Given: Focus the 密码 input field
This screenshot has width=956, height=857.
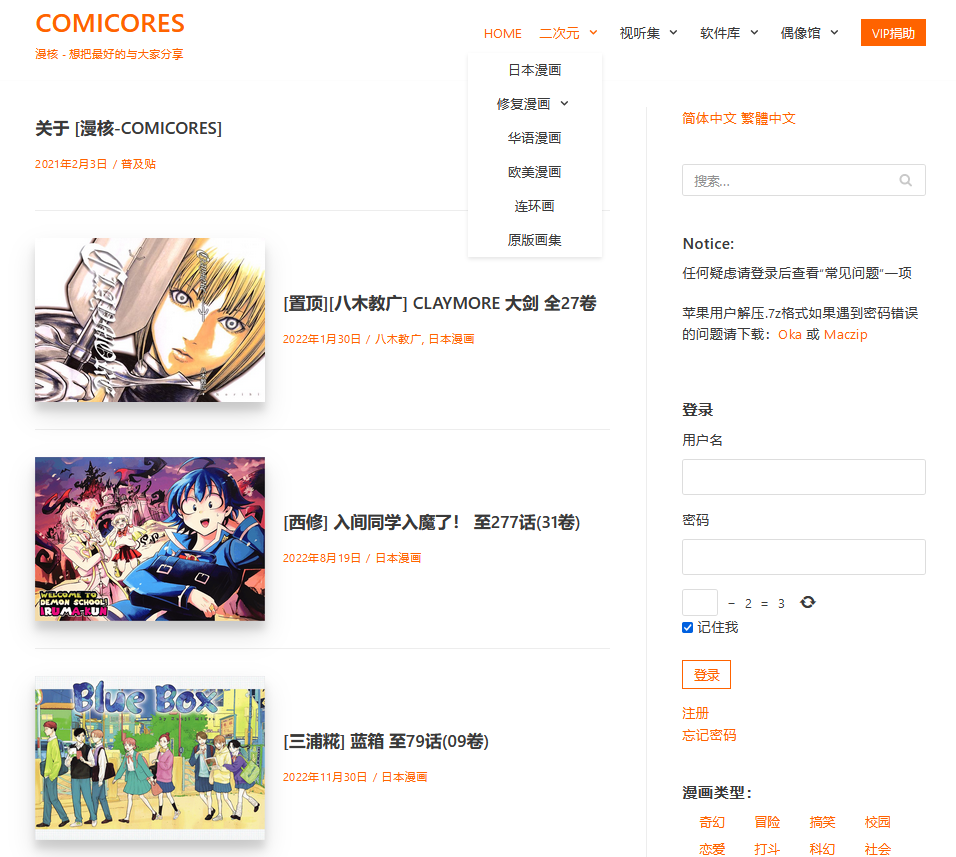Looking at the screenshot, I should pyautogui.click(x=804, y=557).
